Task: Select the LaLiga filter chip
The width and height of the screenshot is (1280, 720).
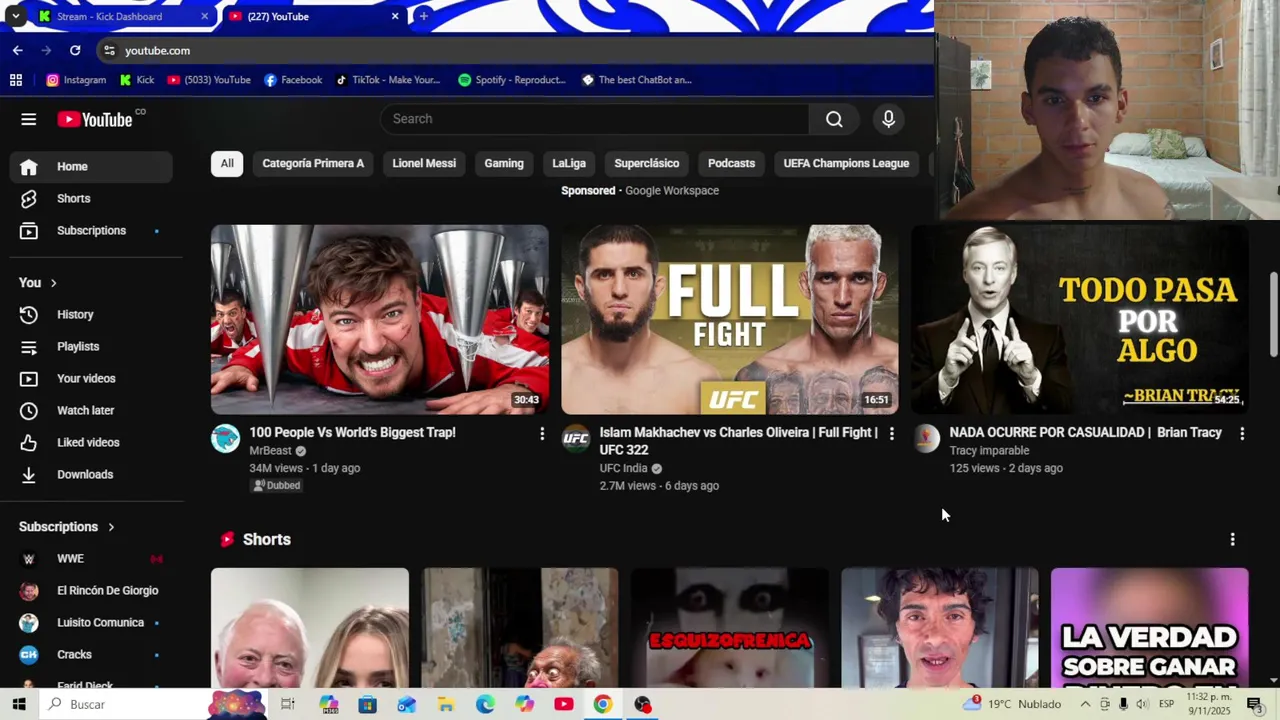Action: click(x=569, y=163)
